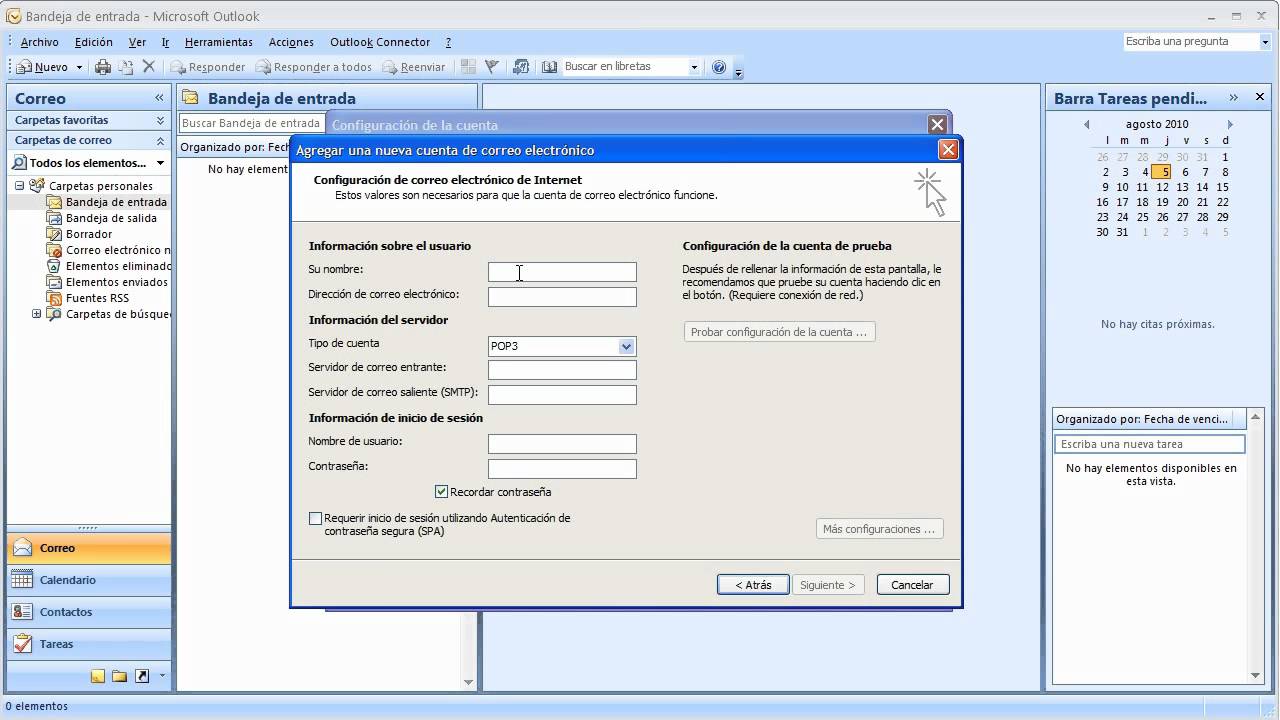1280x720 pixels.
Task: Open the Buscar en libretas dropdown arrow
Action: coord(694,67)
